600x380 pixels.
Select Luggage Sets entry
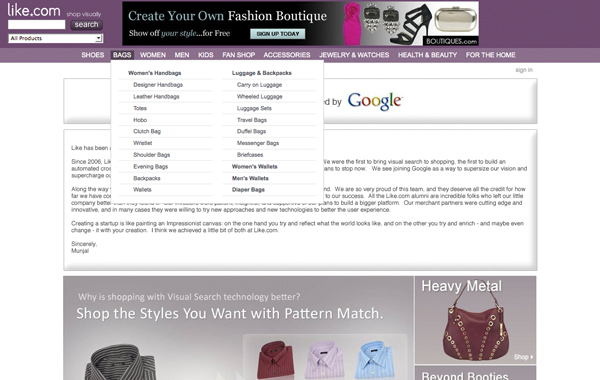pos(254,108)
